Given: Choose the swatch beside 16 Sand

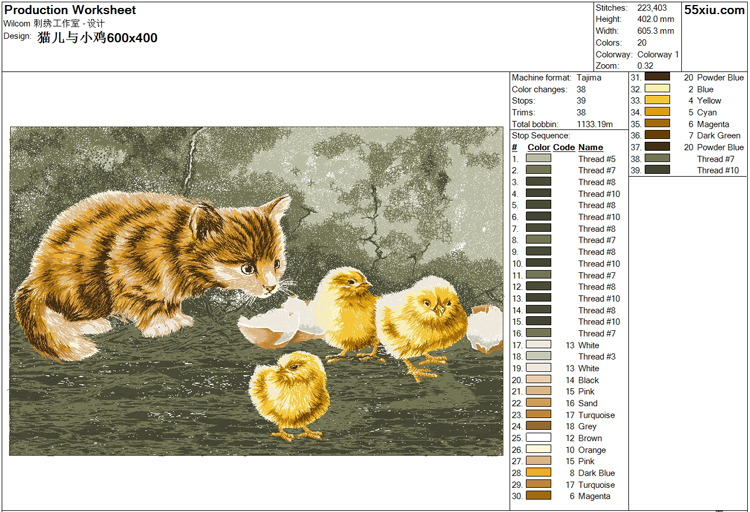Looking at the screenshot, I should point(538,403).
